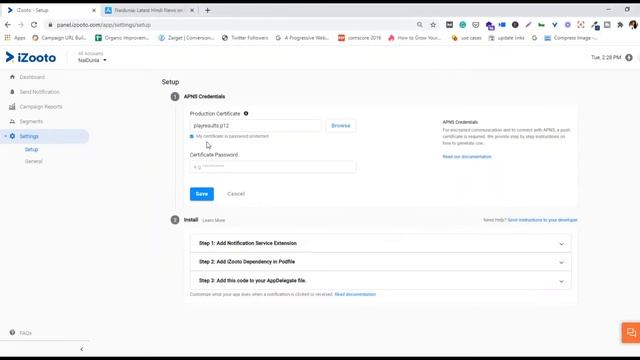The height and width of the screenshot is (360, 640).
Task: Click the Send Notification bell icon
Action: click(x=12, y=92)
